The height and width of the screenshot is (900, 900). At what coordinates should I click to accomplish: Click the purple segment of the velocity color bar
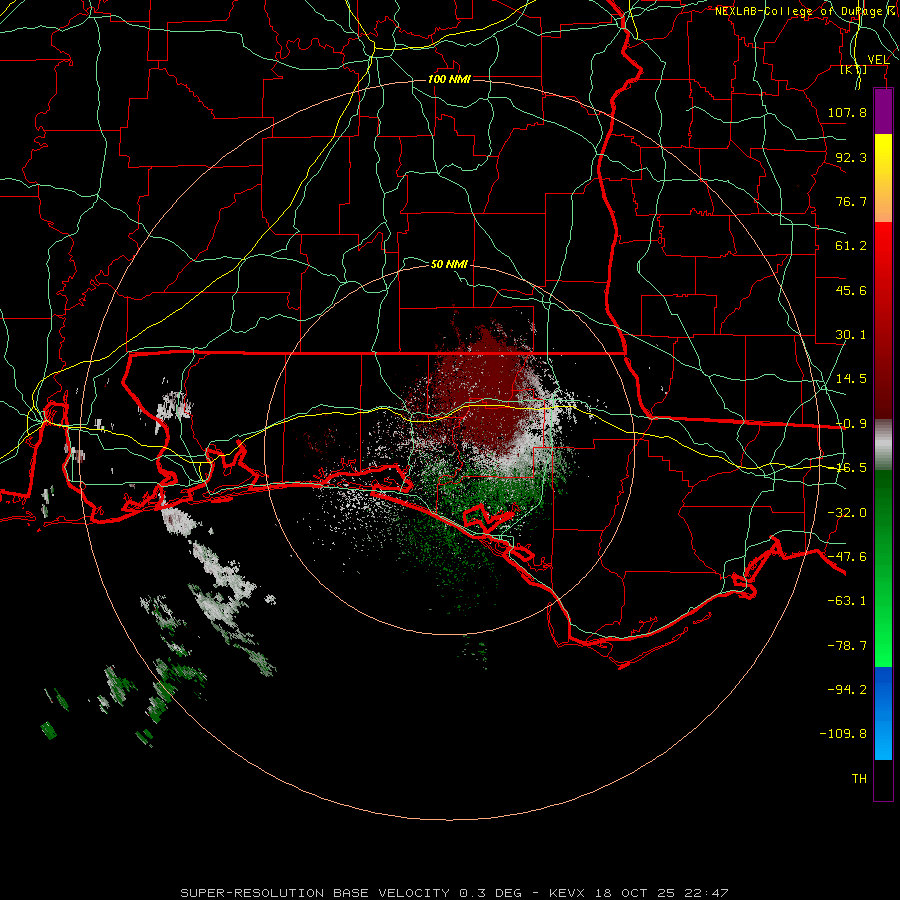pyautogui.click(x=883, y=111)
